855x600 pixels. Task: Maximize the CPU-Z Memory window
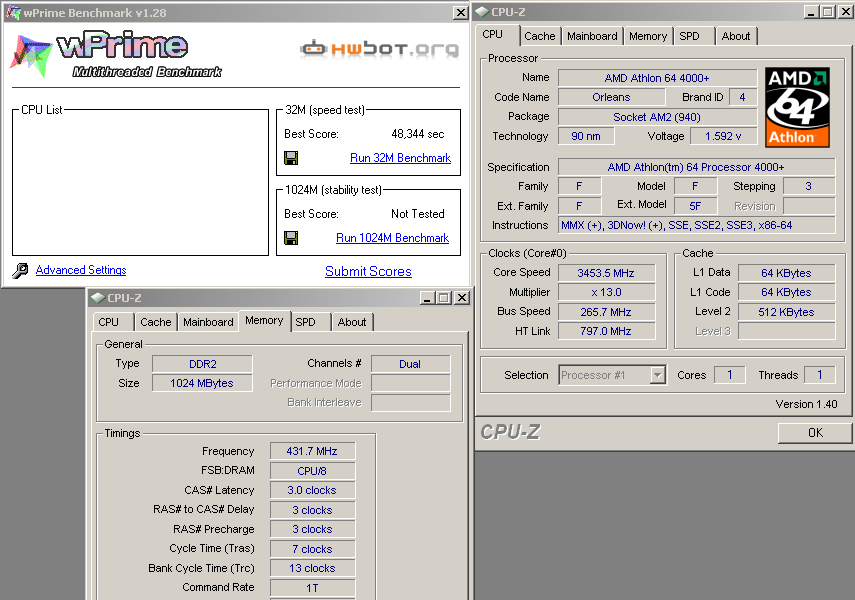(444, 298)
